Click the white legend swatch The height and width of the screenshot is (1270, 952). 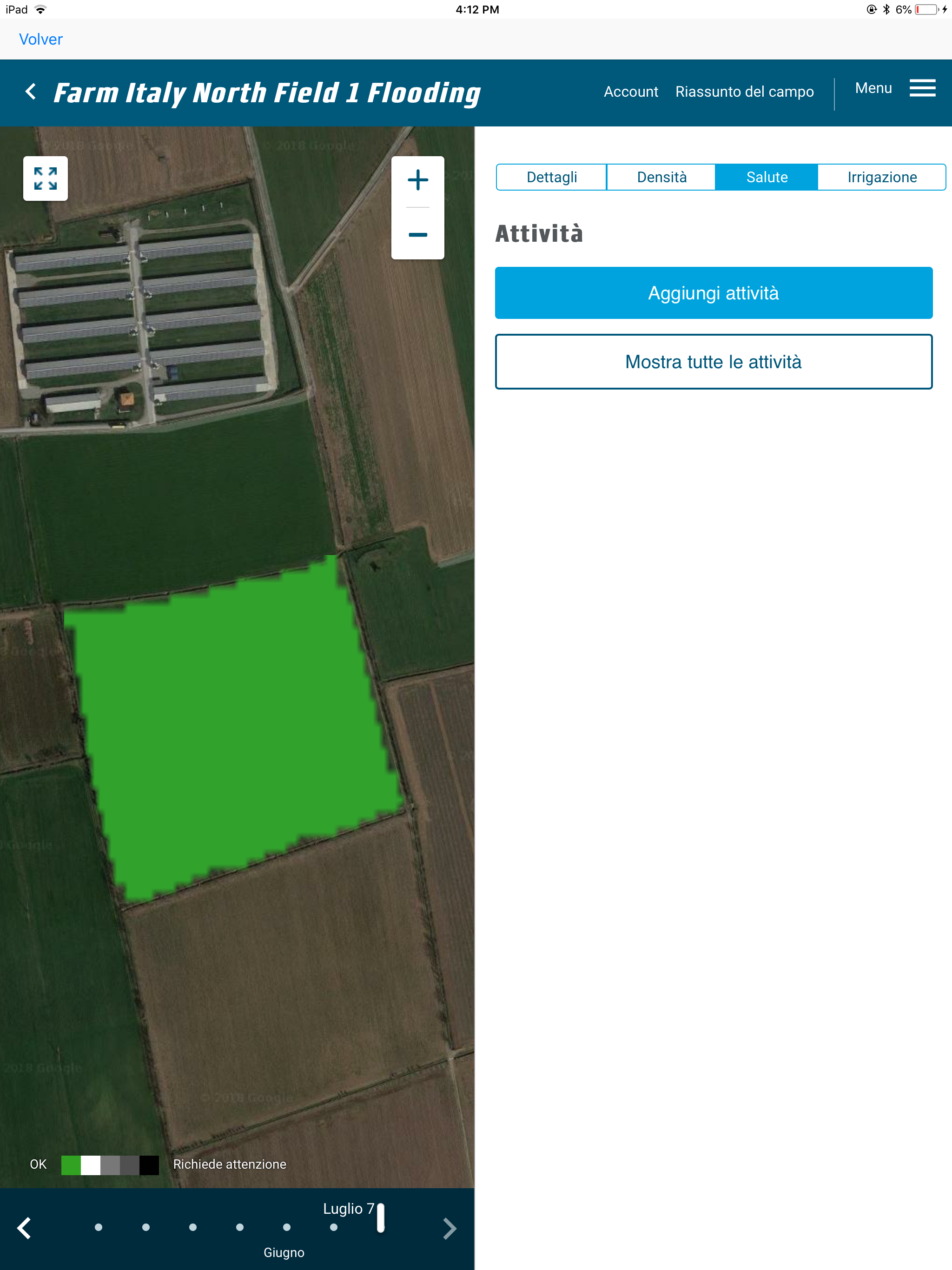[90, 1165]
